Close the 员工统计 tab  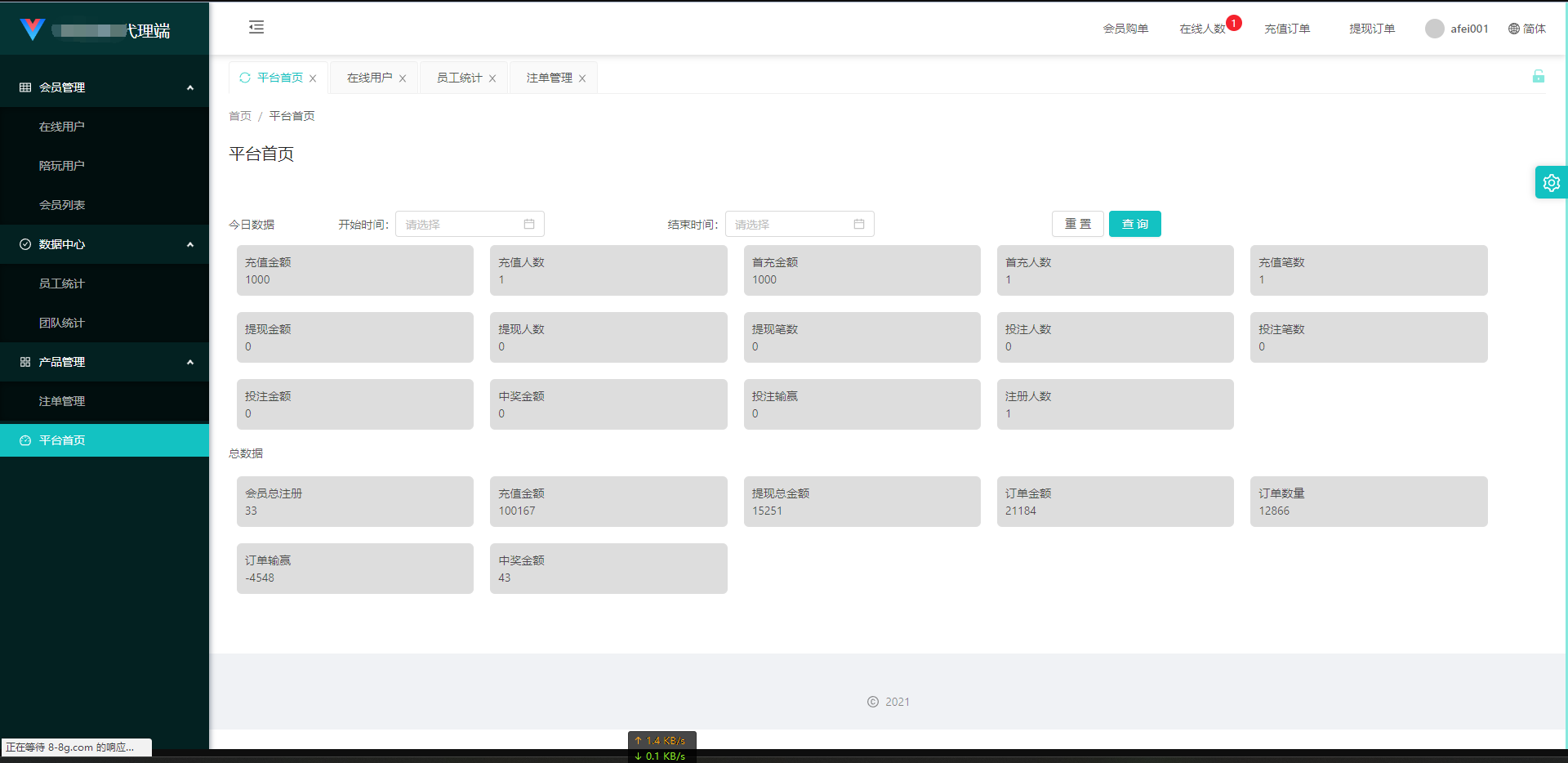(492, 78)
